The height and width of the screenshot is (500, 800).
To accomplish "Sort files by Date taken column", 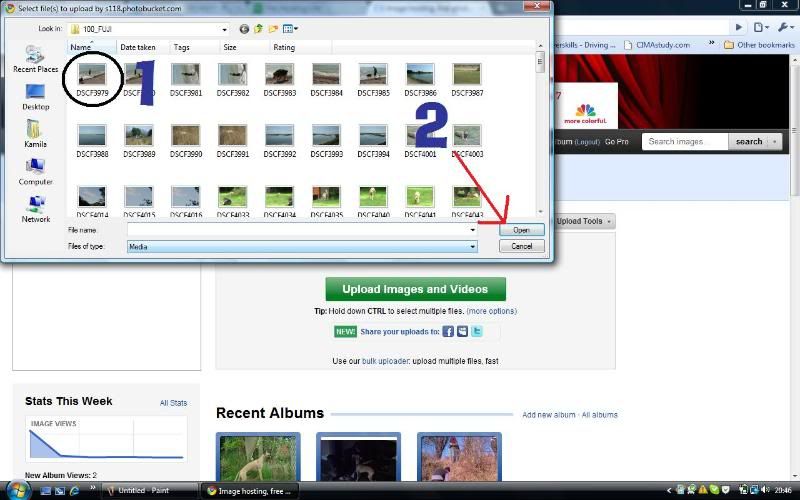I will point(138,47).
